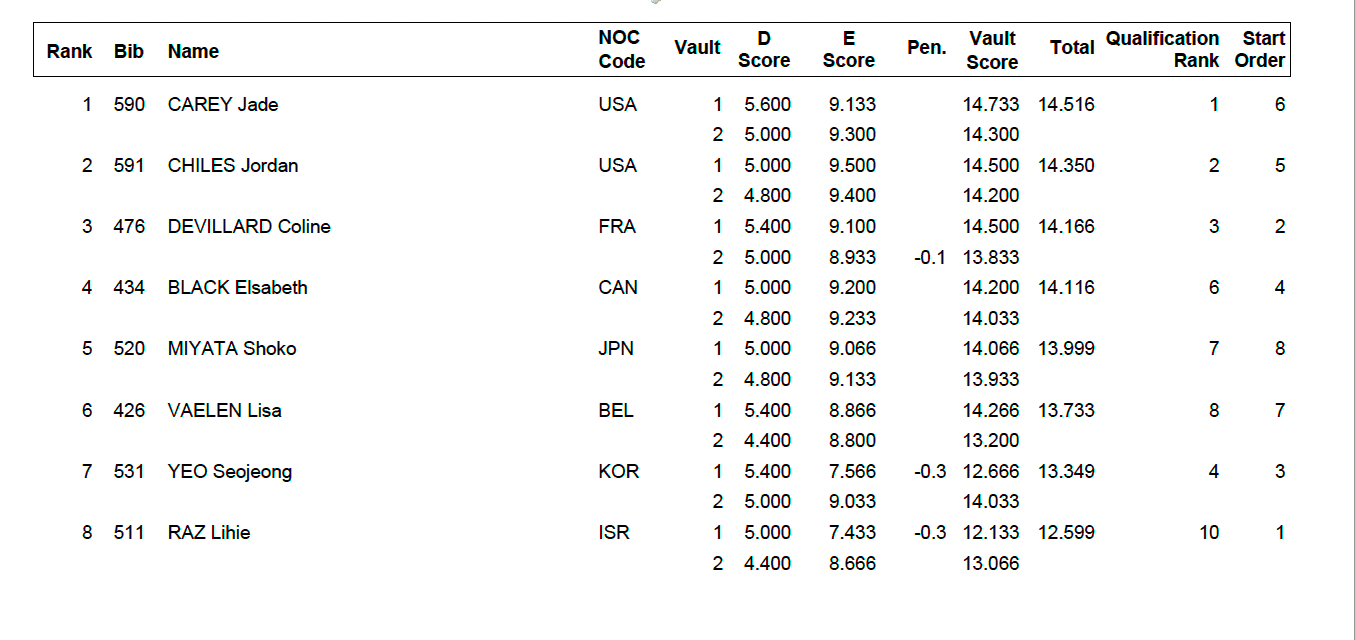Click the Rank column header

pyautogui.click(x=69, y=51)
